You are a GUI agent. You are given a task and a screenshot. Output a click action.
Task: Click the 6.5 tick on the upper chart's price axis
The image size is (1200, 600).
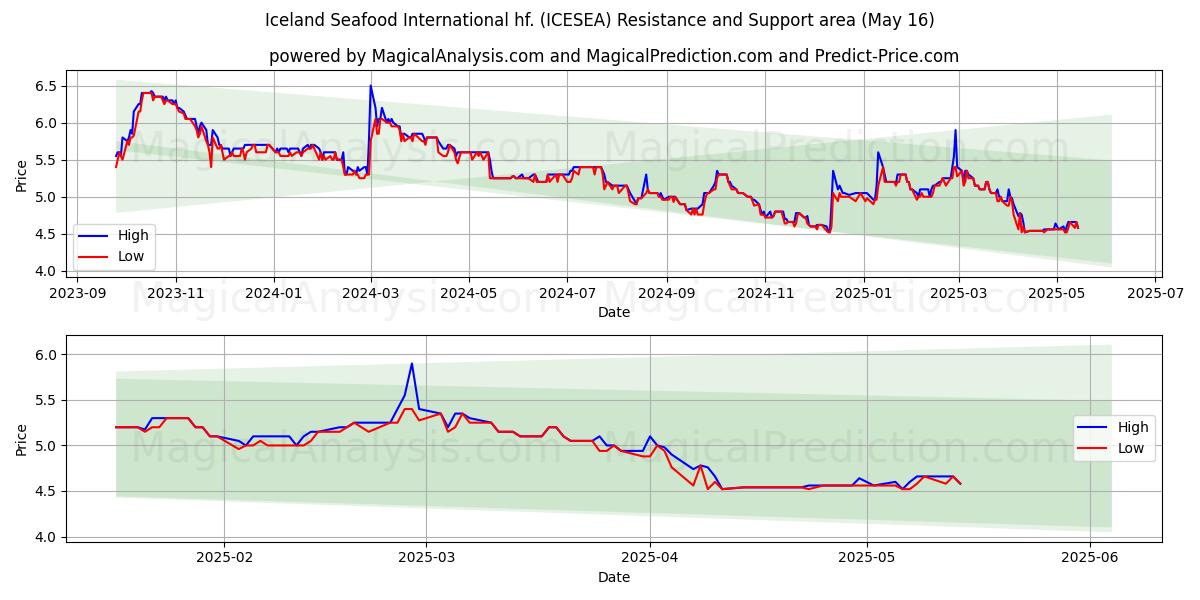coord(48,86)
